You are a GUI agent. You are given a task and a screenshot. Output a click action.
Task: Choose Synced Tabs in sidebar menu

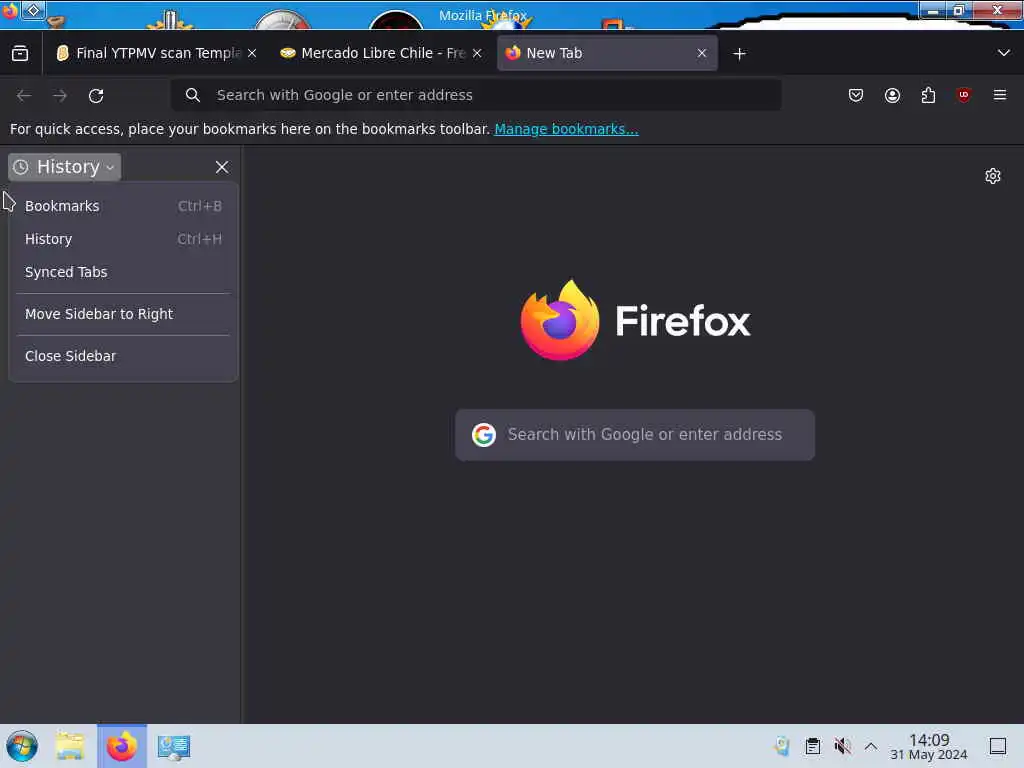click(x=123, y=272)
